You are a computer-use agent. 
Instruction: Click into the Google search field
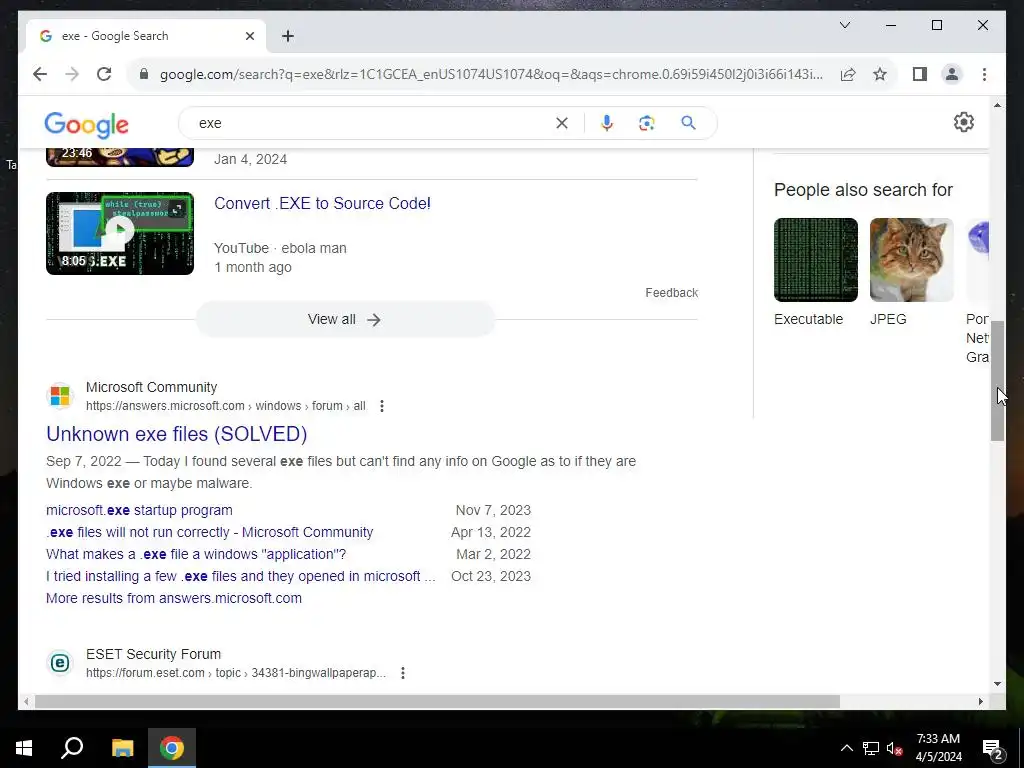coord(372,123)
